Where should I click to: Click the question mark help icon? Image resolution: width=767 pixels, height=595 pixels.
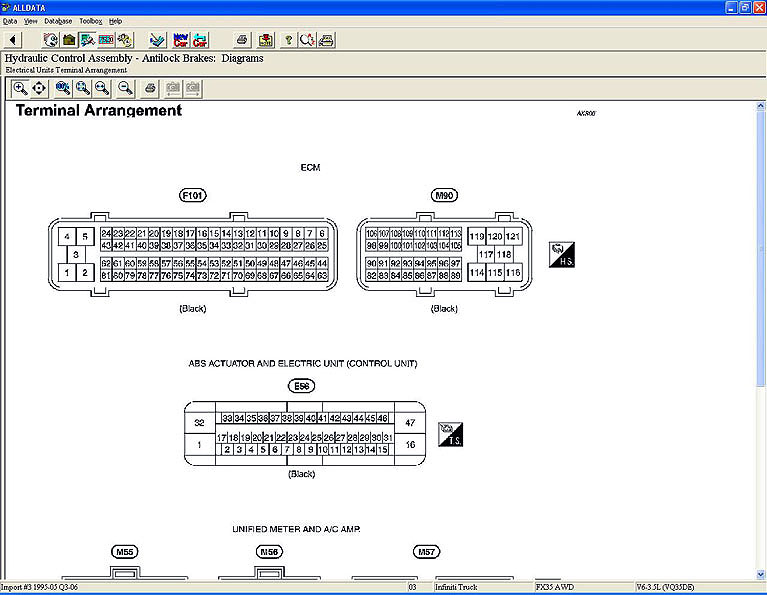tap(289, 40)
